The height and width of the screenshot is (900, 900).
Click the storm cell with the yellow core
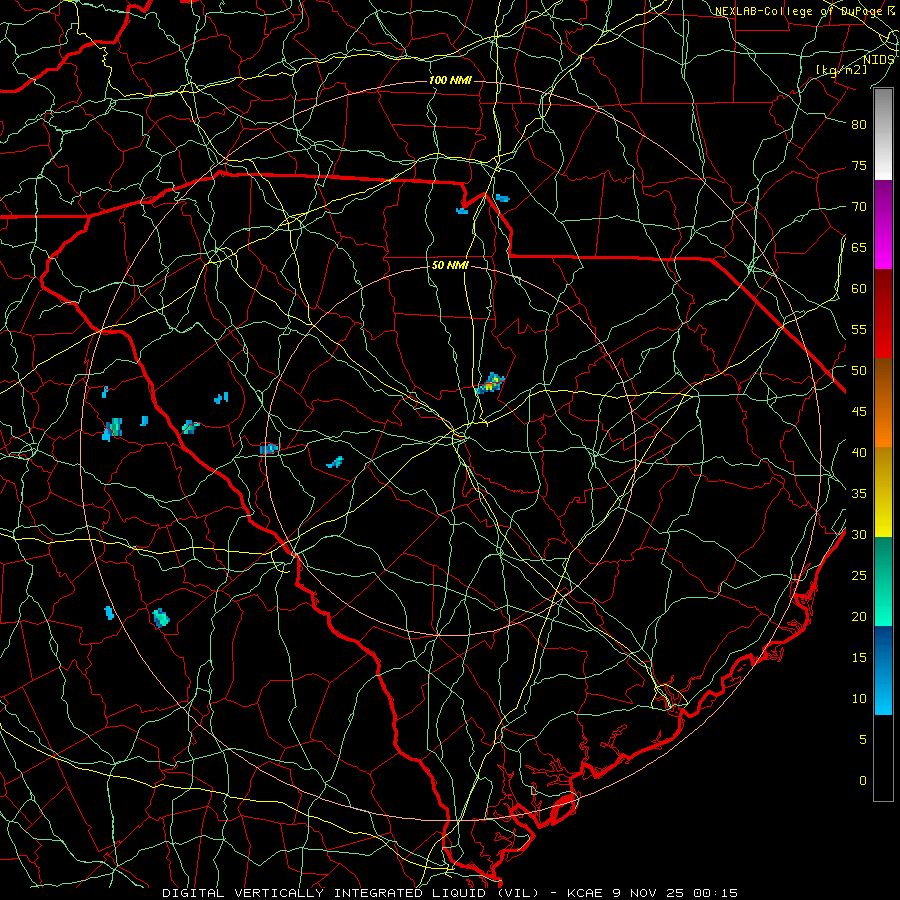(x=490, y=383)
